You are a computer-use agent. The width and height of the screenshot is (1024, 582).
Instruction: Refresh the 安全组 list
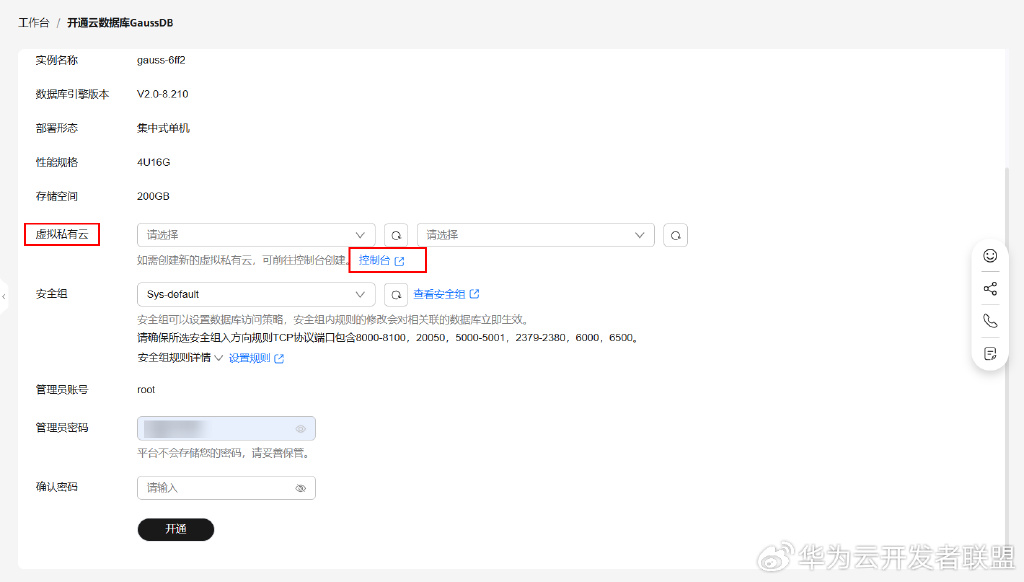coord(396,295)
